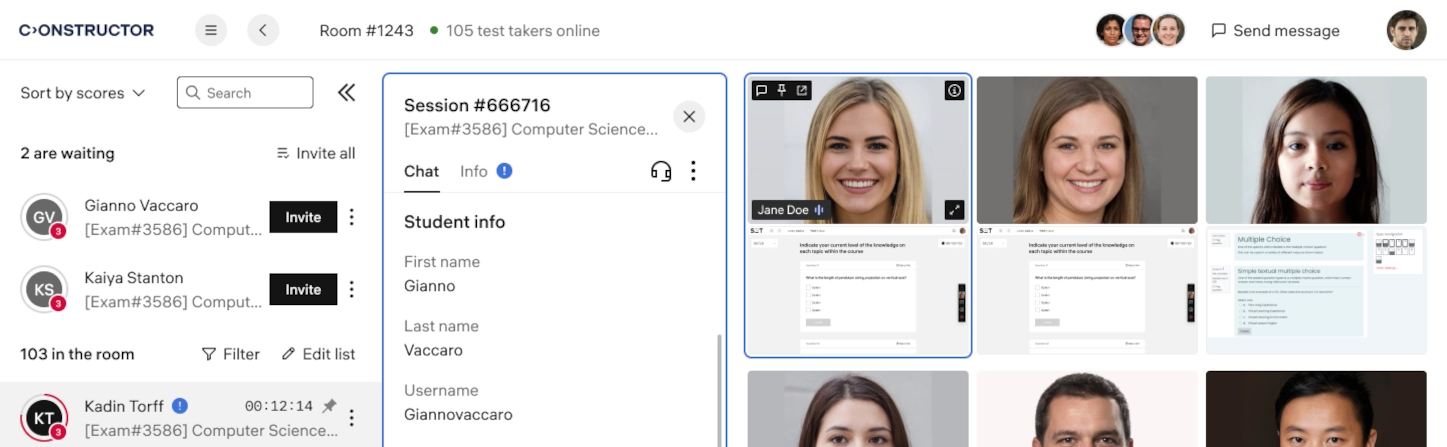This screenshot has height=447, width=1447.
Task: Show info icon on Jane Doe's tile
Action: tap(954, 90)
